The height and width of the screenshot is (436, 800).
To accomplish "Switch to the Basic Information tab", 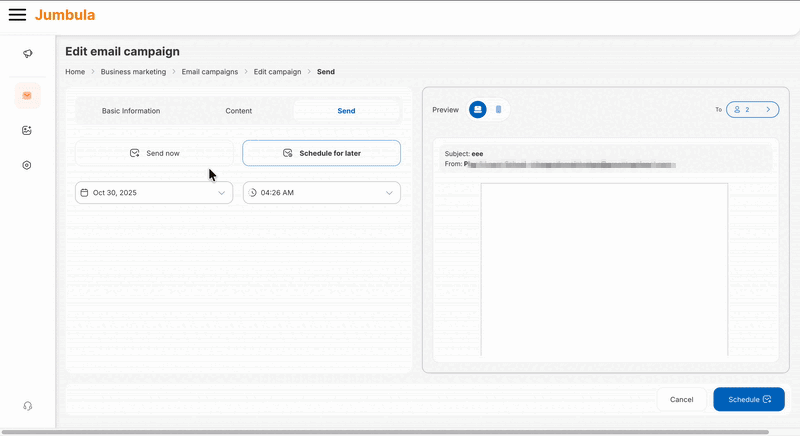I will coord(131,111).
